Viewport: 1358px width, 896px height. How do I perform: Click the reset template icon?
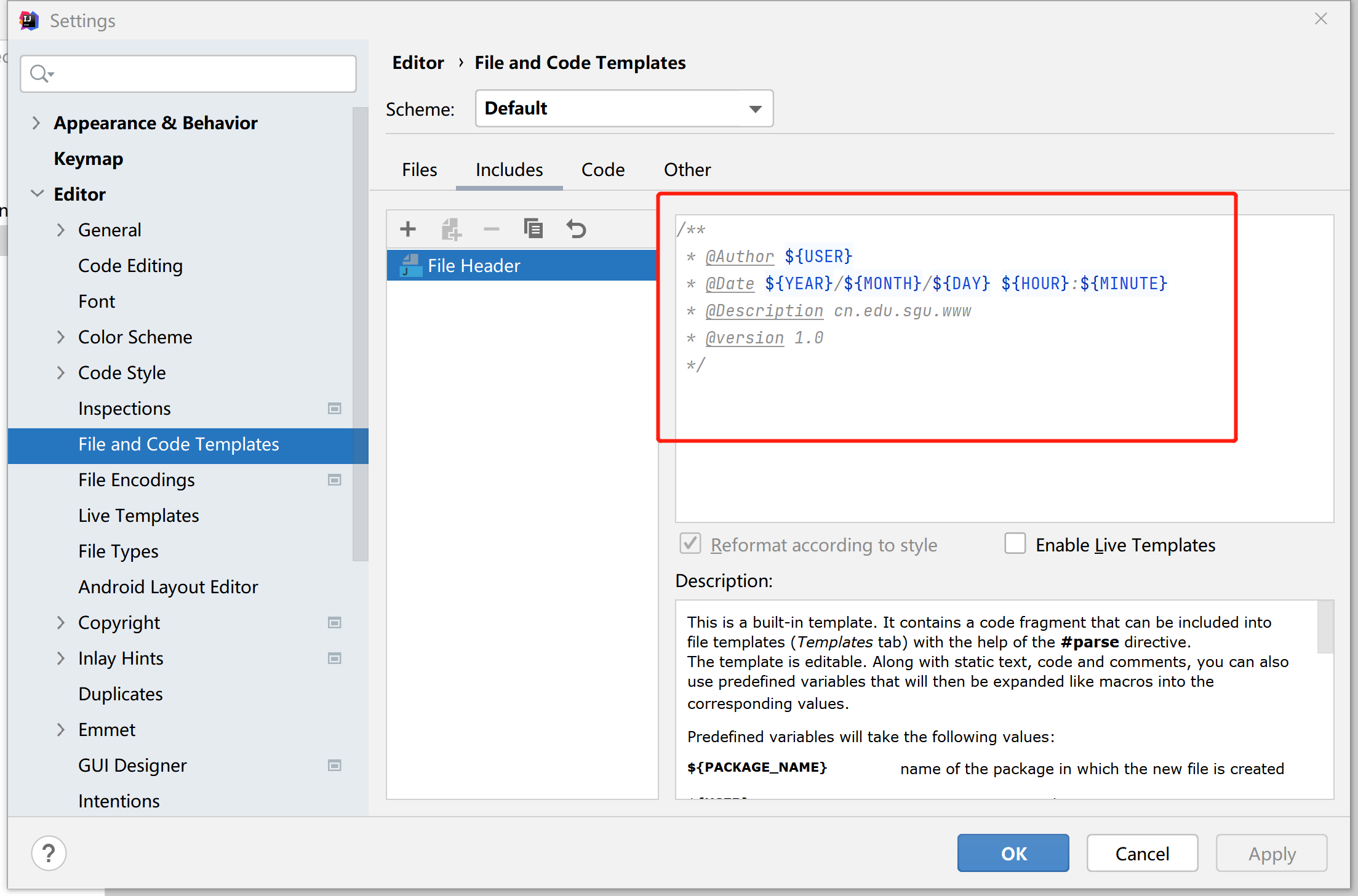pos(577,228)
